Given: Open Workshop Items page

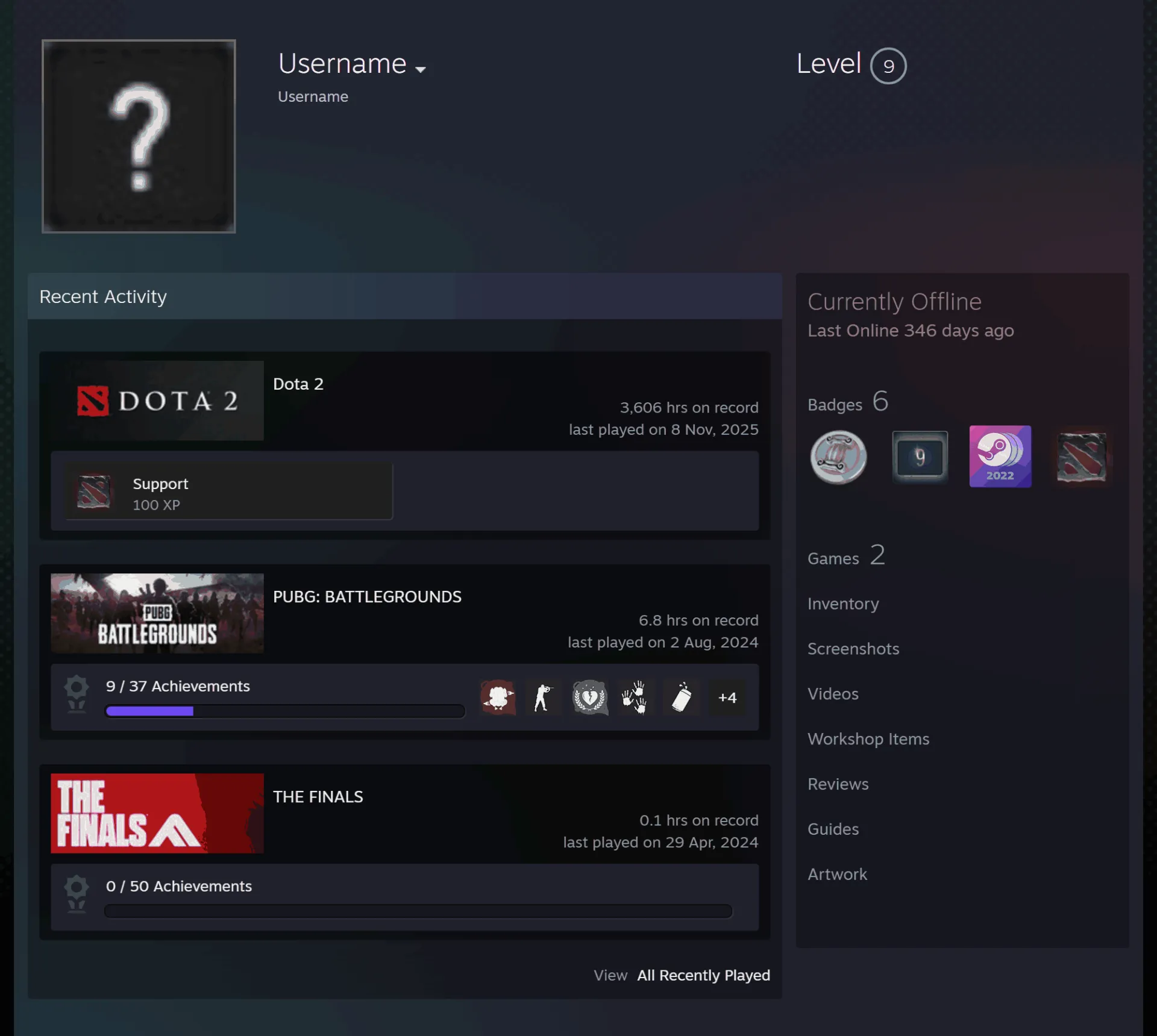Looking at the screenshot, I should [x=868, y=739].
